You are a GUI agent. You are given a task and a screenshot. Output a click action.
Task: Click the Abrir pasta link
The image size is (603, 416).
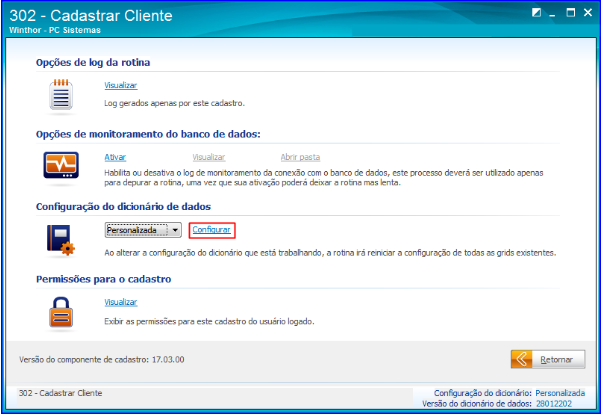pyautogui.click(x=300, y=157)
